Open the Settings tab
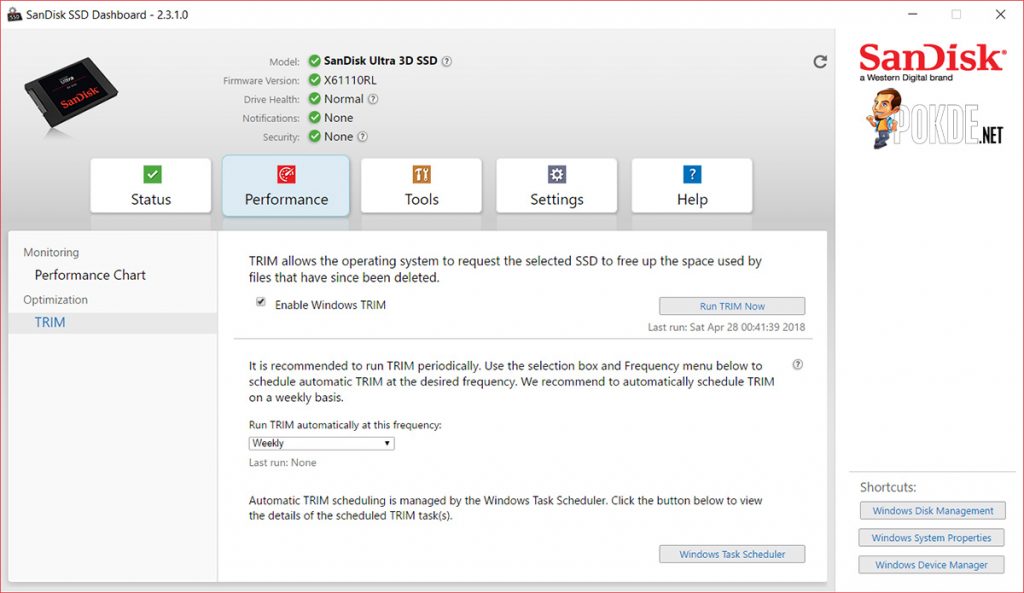The height and width of the screenshot is (593, 1024). click(x=556, y=185)
